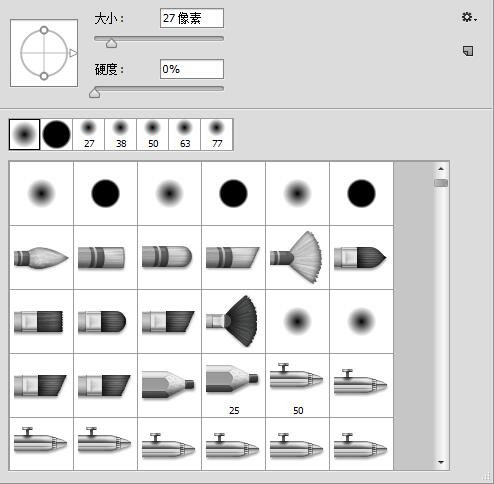Select the airbrush preset labeled 50

point(297,385)
